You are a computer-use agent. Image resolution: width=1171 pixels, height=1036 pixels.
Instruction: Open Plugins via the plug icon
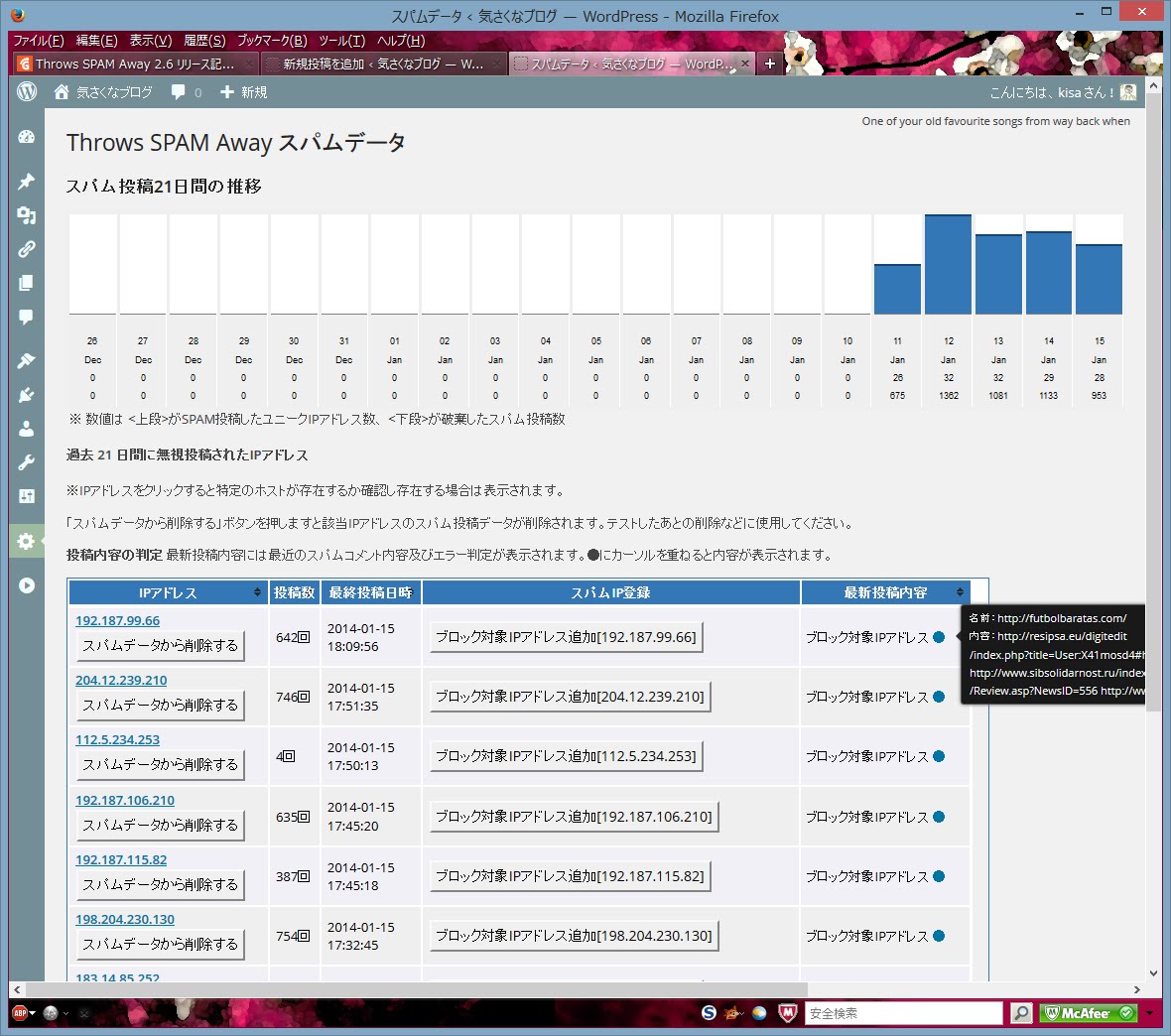(x=27, y=395)
